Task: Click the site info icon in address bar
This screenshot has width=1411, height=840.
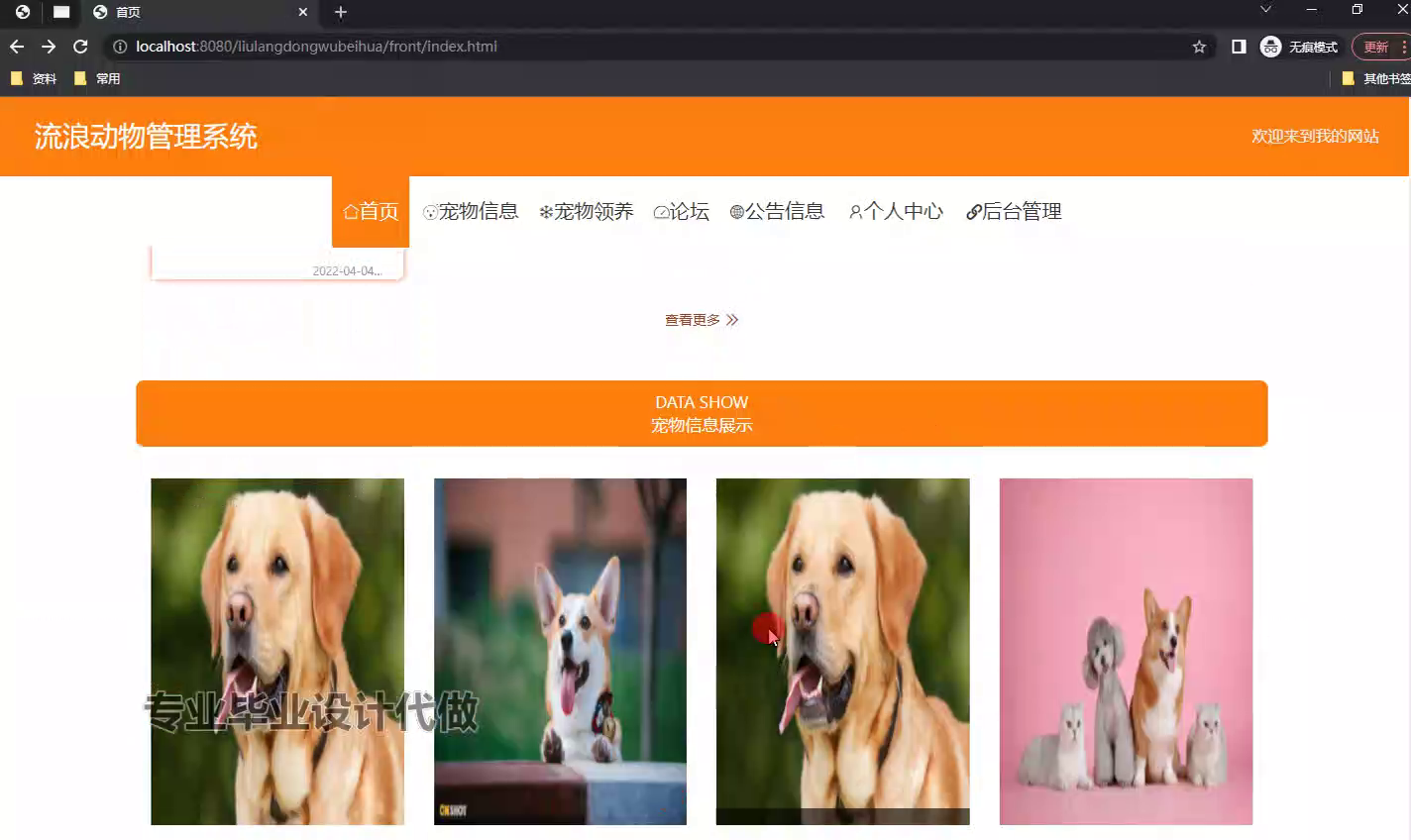Action: click(120, 47)
